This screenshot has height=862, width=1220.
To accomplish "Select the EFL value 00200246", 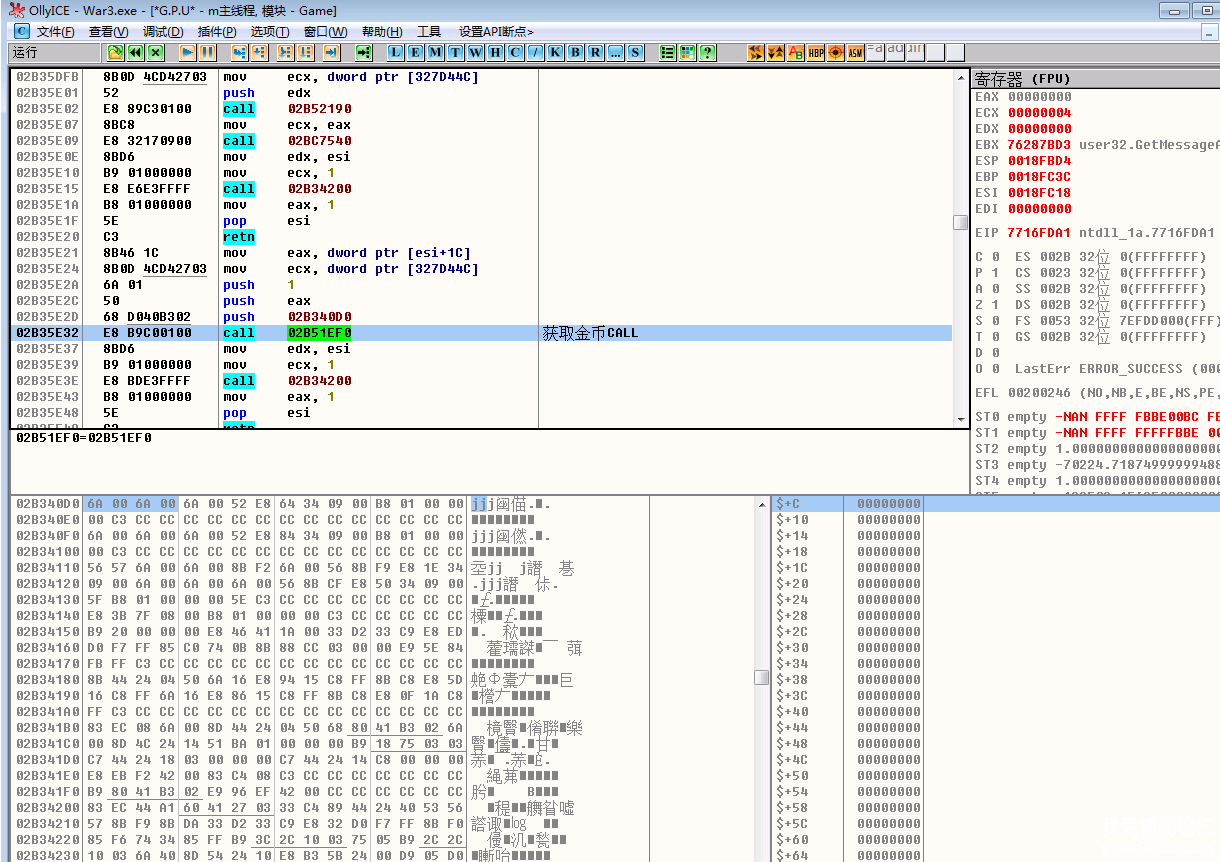I will (x=1039, y=393).
